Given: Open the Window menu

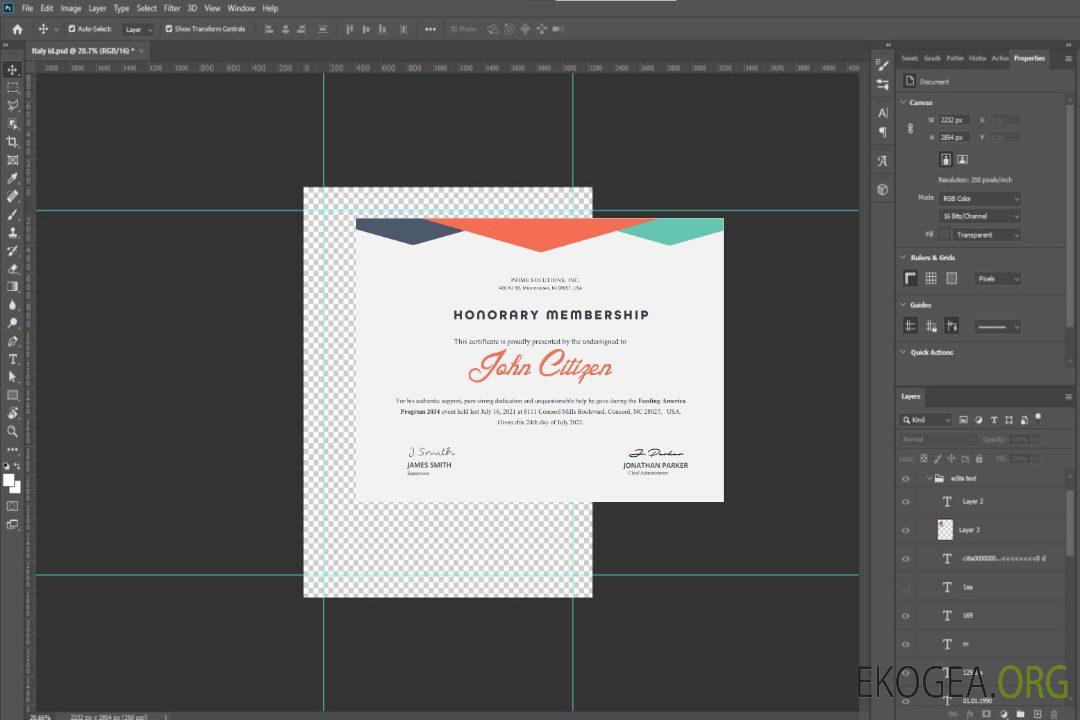Looking at the screenshot, I should pyautogui.click(x=241, y=8).
